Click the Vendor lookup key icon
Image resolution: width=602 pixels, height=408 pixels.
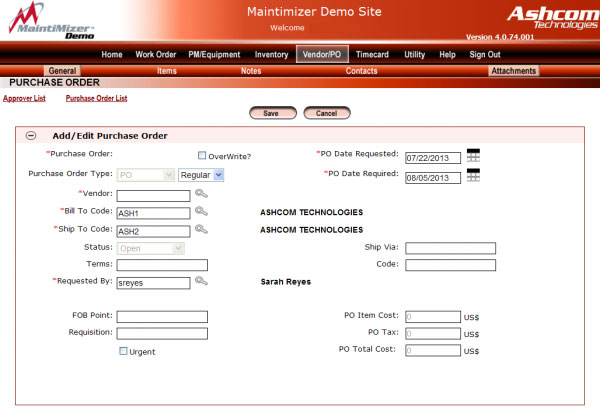coord(201,193)
